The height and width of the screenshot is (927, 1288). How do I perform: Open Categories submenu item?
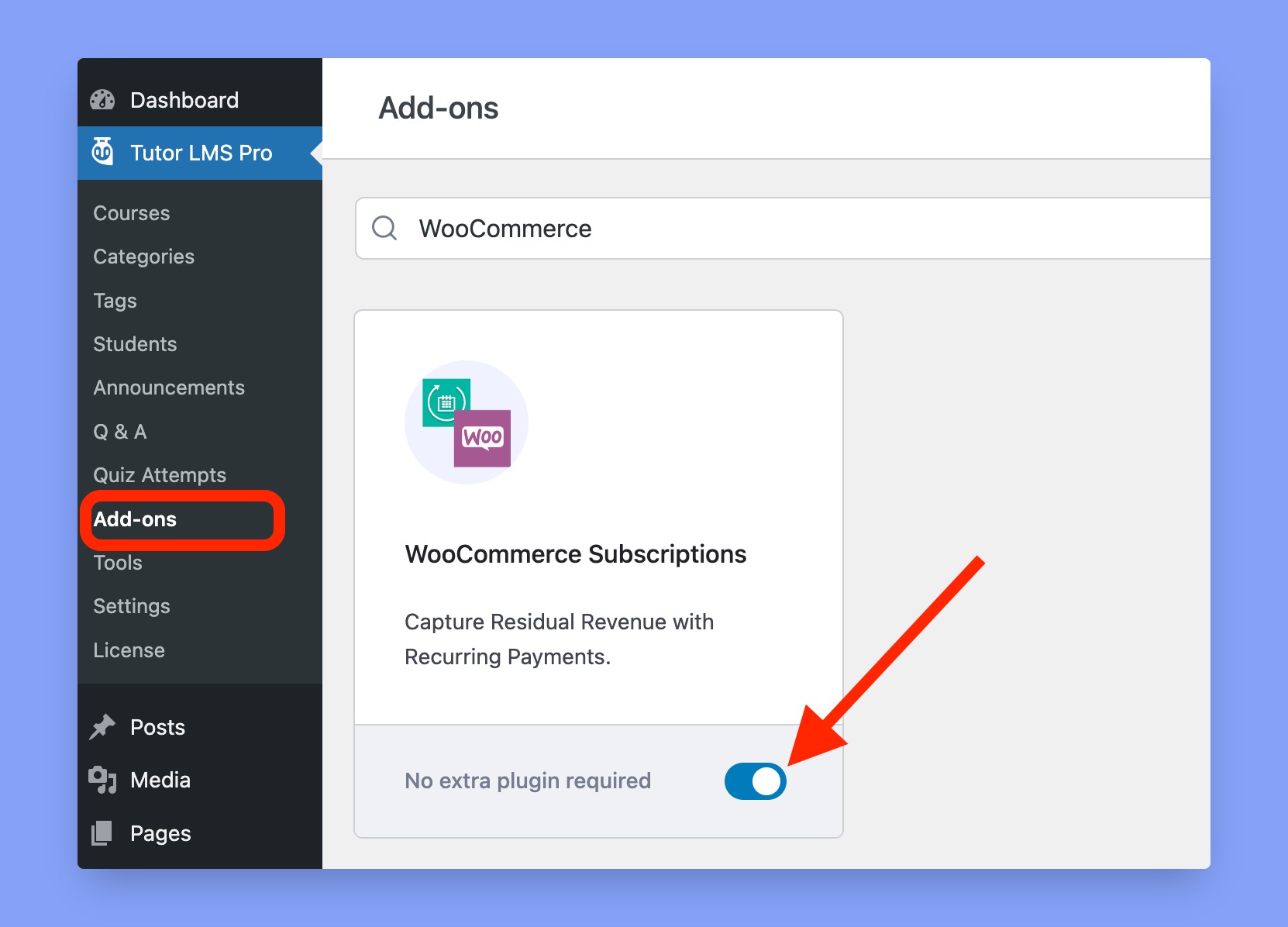144,257
